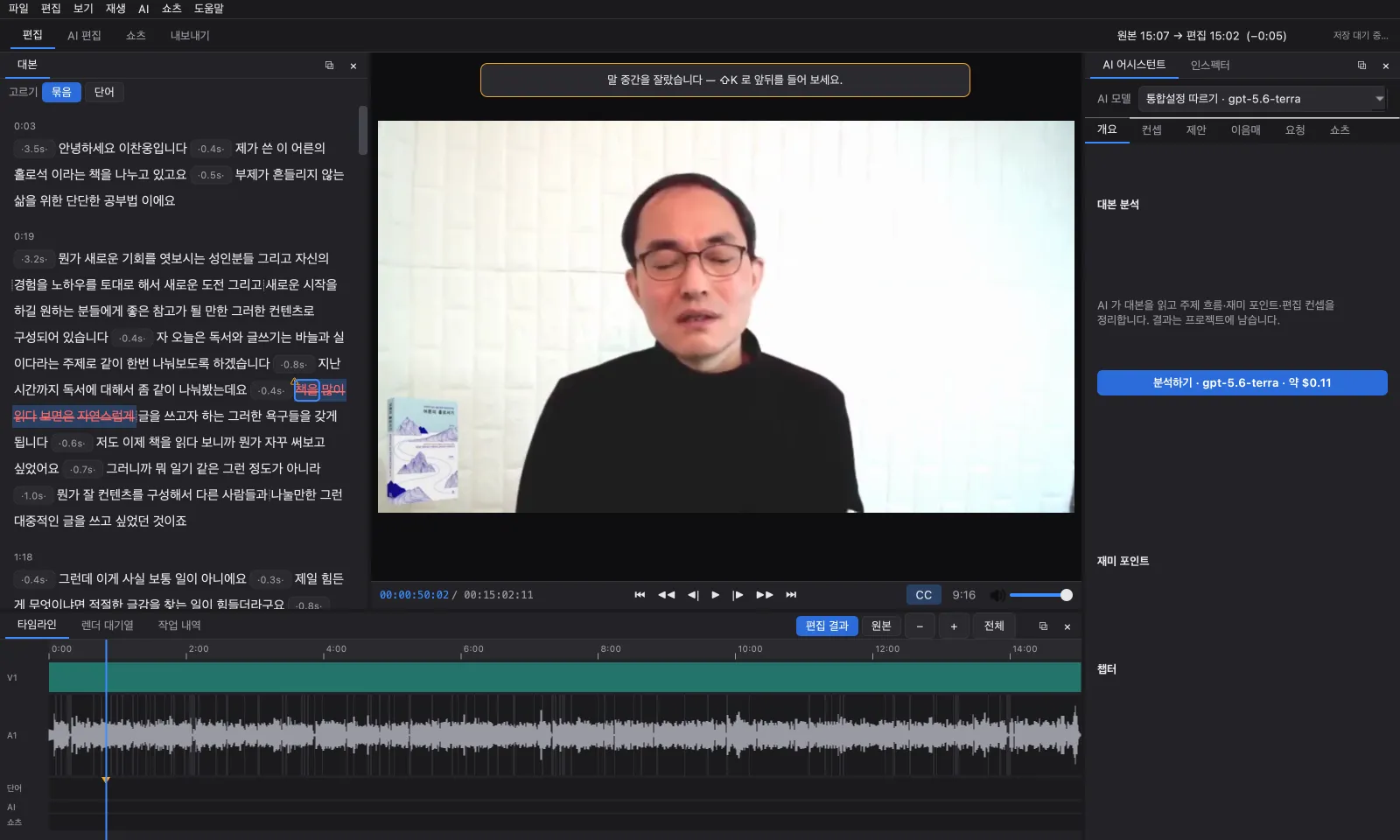Image resolution: width=1400 pixels, height=840 pixels.
Task: Show 편집 결과 in timeline
Action: click(827, 626)
